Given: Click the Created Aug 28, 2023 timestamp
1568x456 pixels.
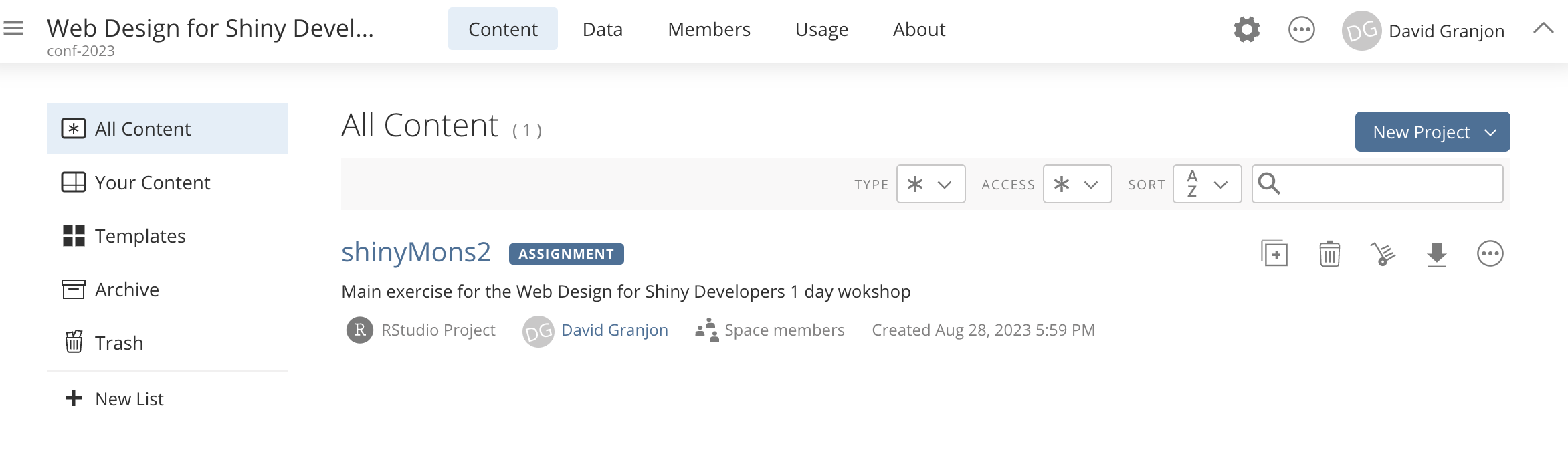Looking at the screenshot, I should tap(983, 330).
